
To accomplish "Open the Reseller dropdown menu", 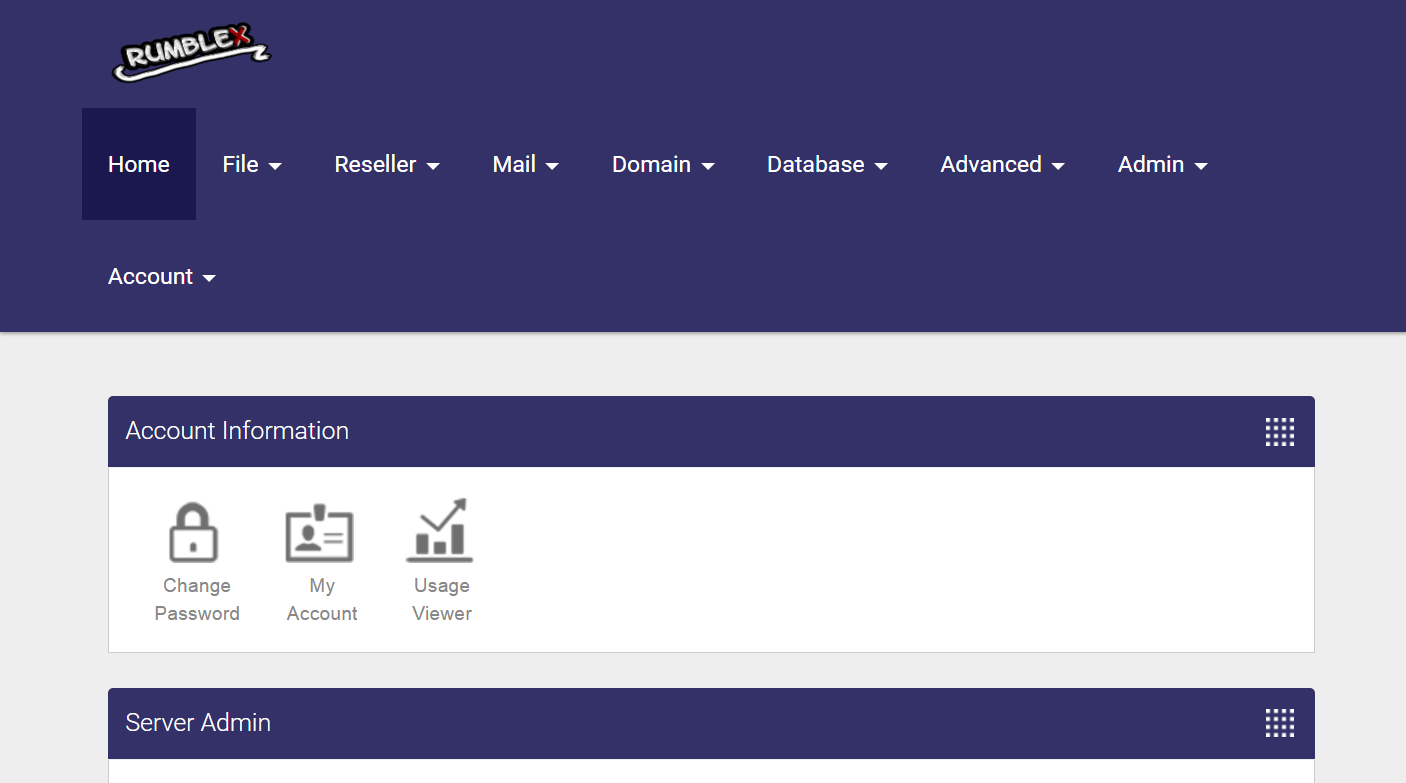I will click(x=387, y=165).
